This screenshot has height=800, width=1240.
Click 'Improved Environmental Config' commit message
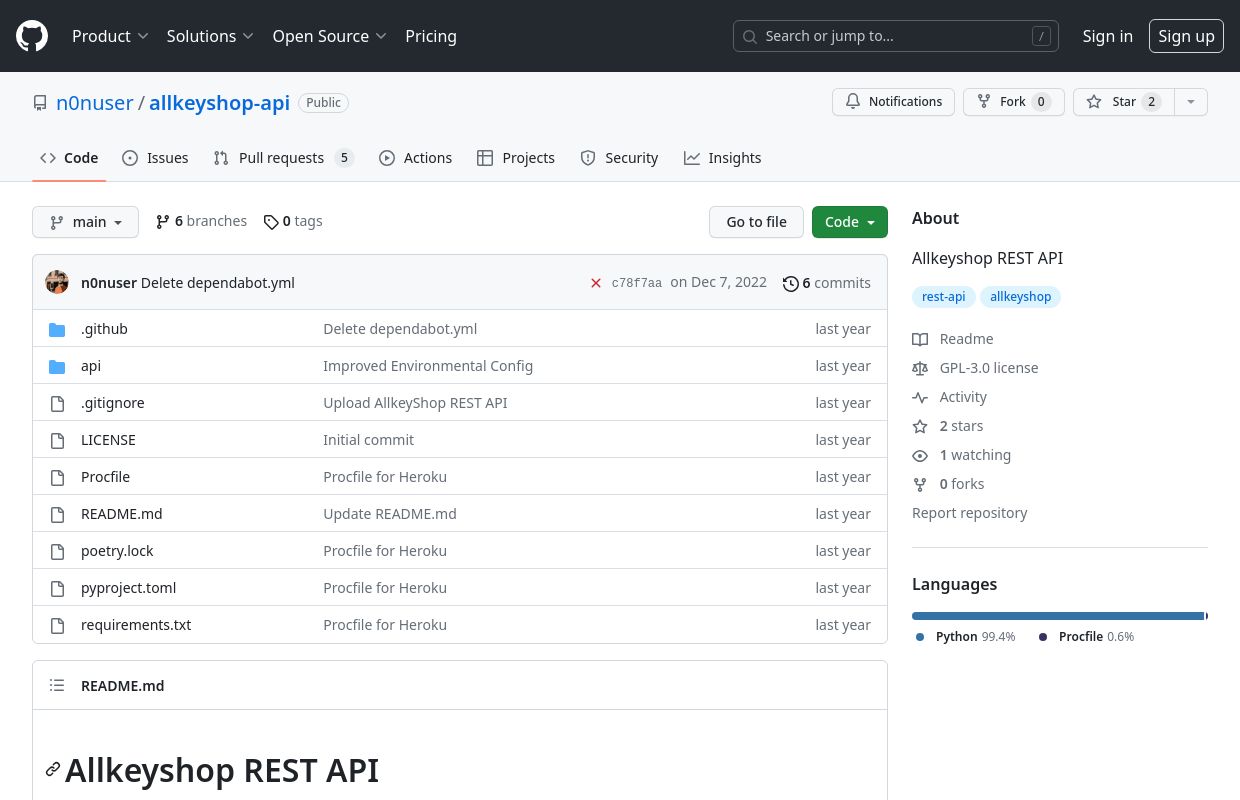[x=428, y=366]
